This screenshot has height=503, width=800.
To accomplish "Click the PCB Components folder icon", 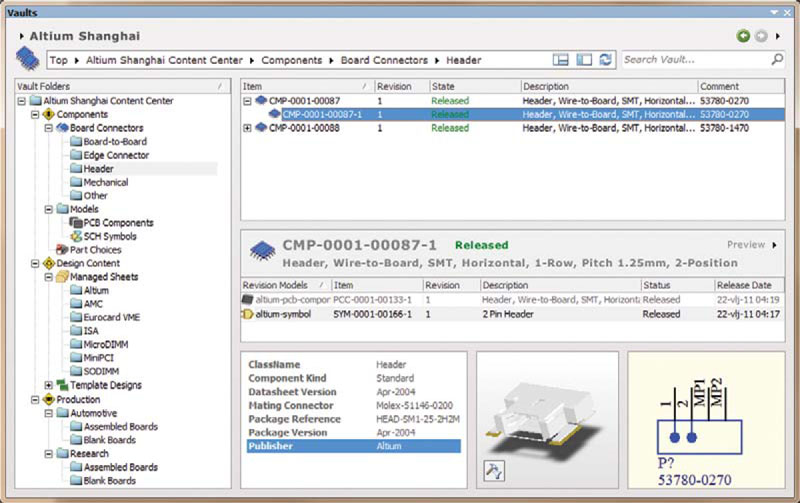I will coord(76,223).
